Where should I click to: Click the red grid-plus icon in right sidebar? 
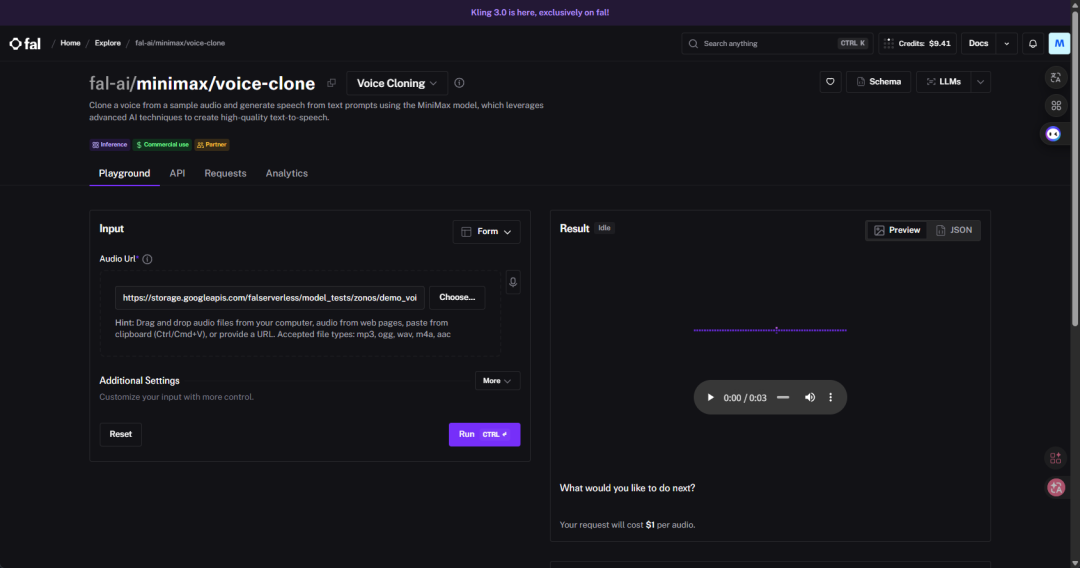1055,458
